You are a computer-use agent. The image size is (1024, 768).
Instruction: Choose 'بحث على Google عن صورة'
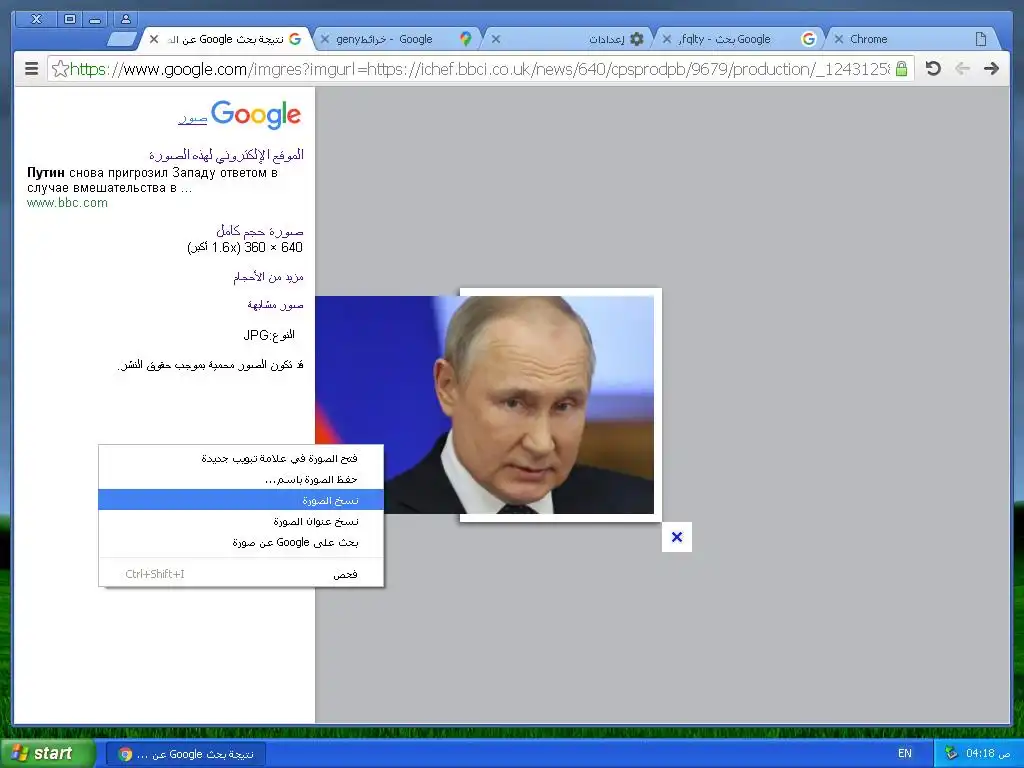point(241,542)
